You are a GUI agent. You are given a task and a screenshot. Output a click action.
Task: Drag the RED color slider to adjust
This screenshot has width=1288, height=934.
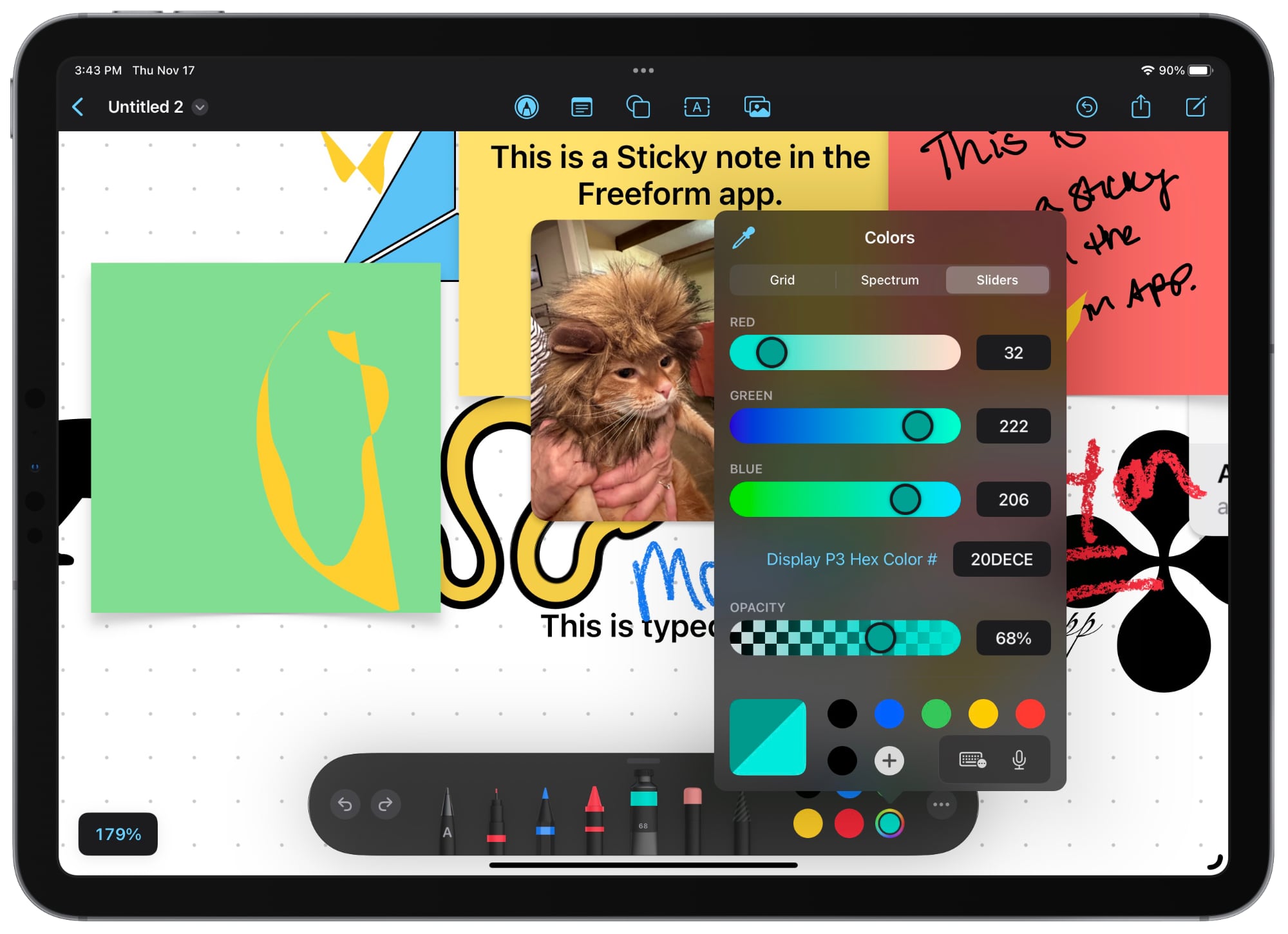click(x=766, y=351)
